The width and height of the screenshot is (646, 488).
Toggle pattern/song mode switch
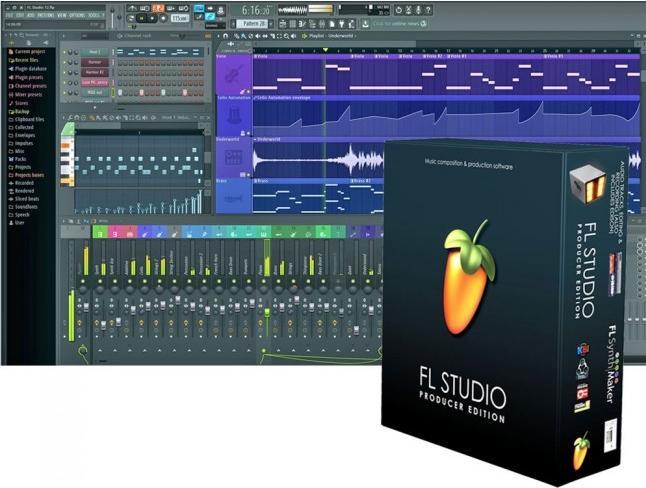click(131, 19)
